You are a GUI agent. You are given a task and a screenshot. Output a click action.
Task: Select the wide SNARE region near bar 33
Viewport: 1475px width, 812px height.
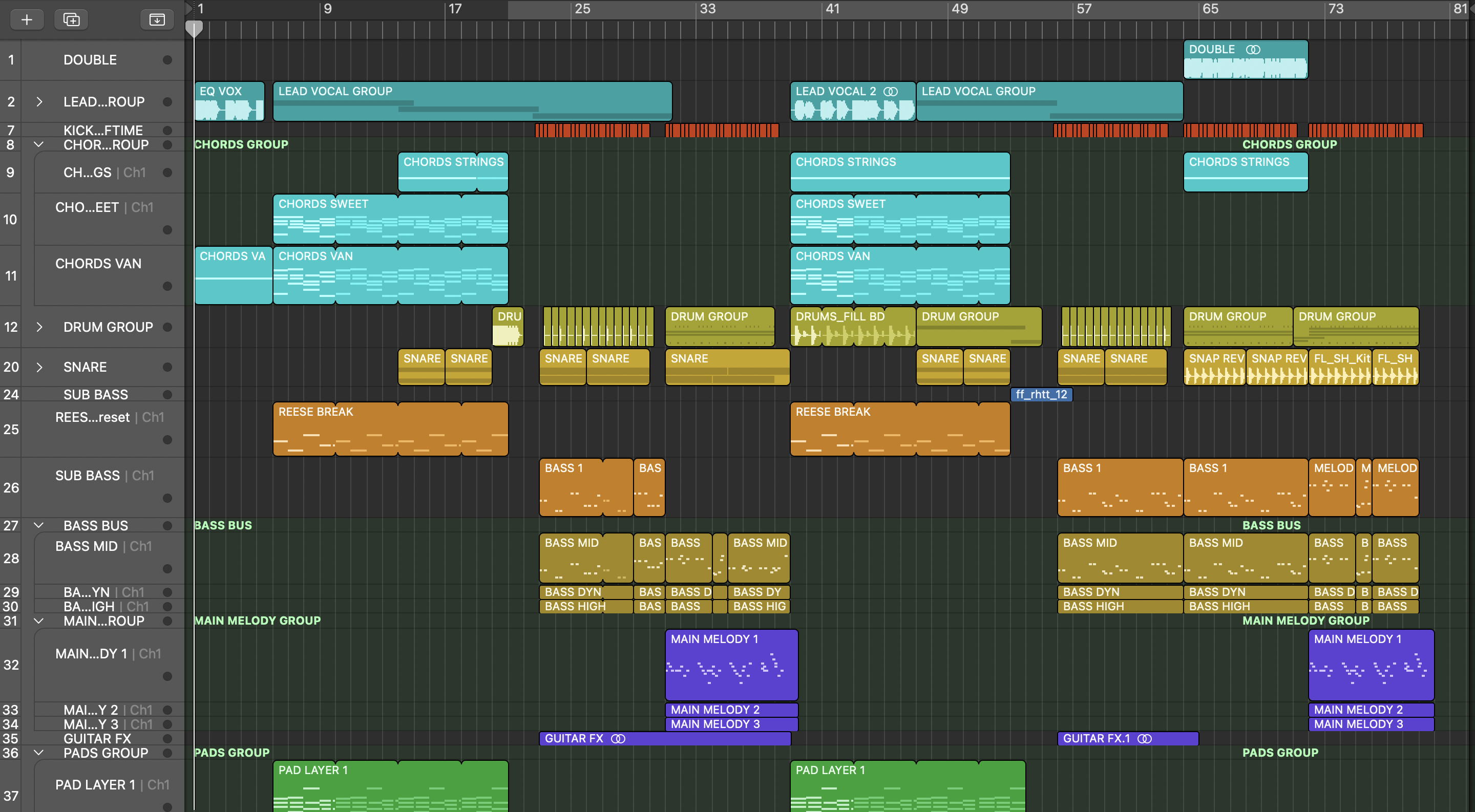[x=727, y=368]
